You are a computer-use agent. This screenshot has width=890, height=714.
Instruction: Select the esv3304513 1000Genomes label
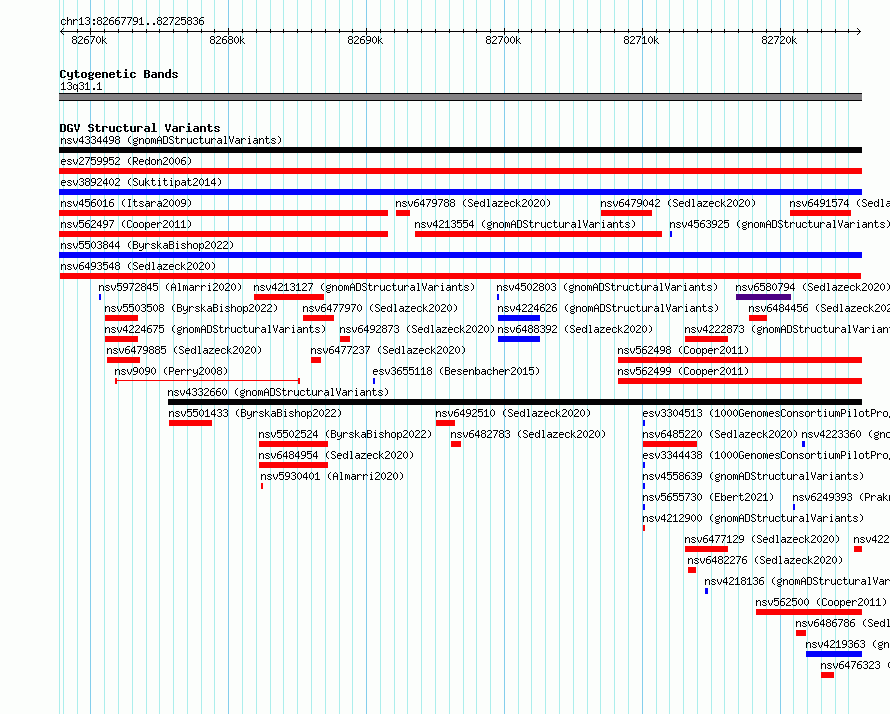pos(766,413)
